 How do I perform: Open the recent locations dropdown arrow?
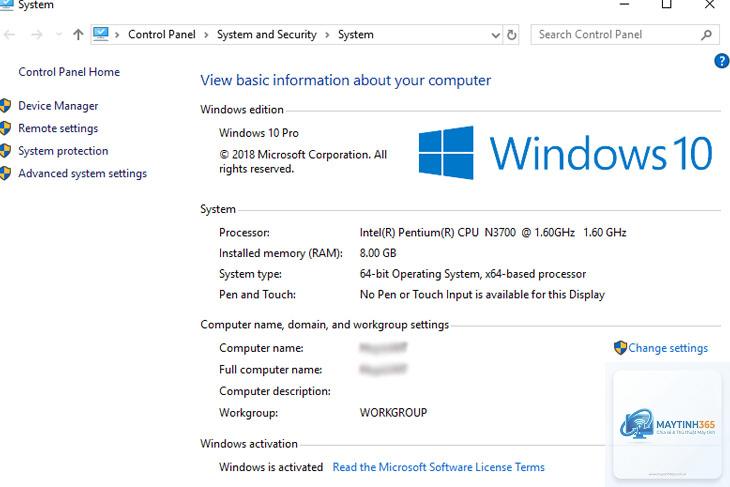pos(59,34)
